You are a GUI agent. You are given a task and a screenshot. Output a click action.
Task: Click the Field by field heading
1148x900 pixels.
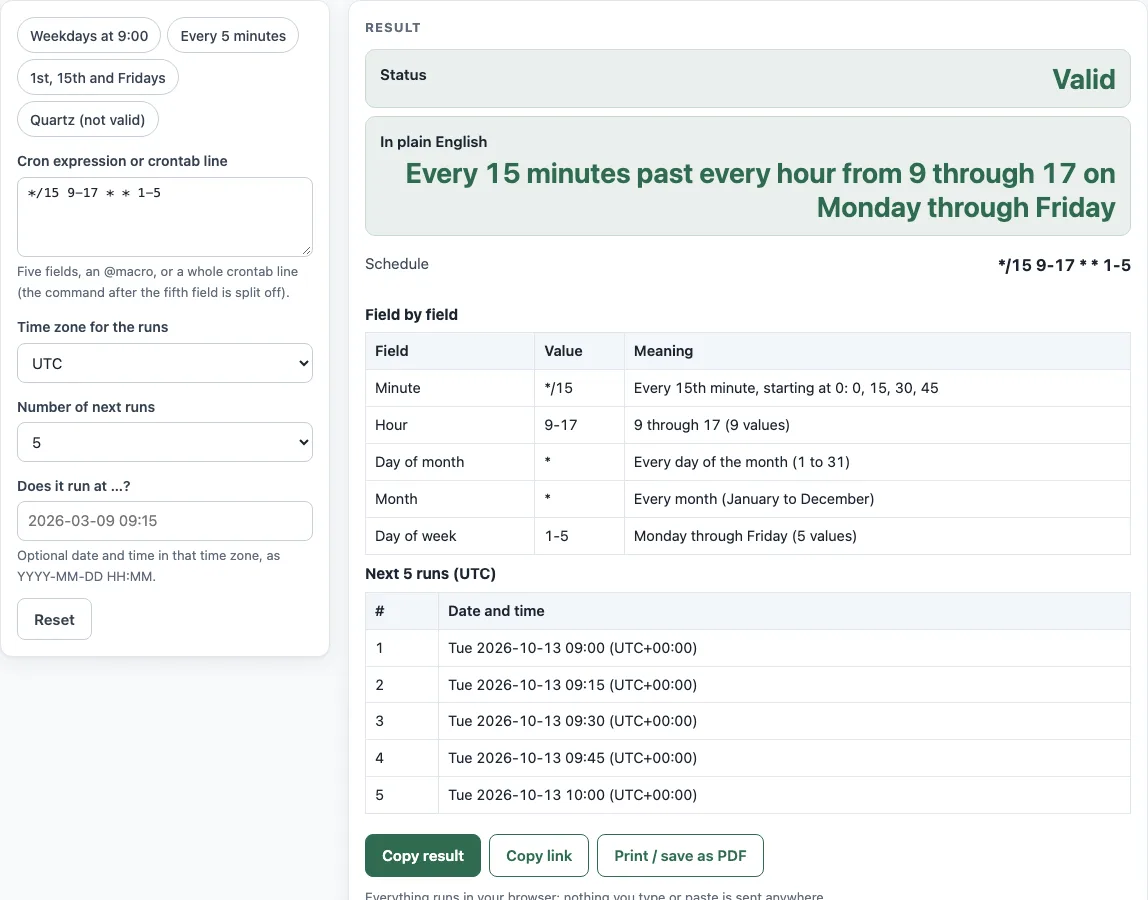411,315
